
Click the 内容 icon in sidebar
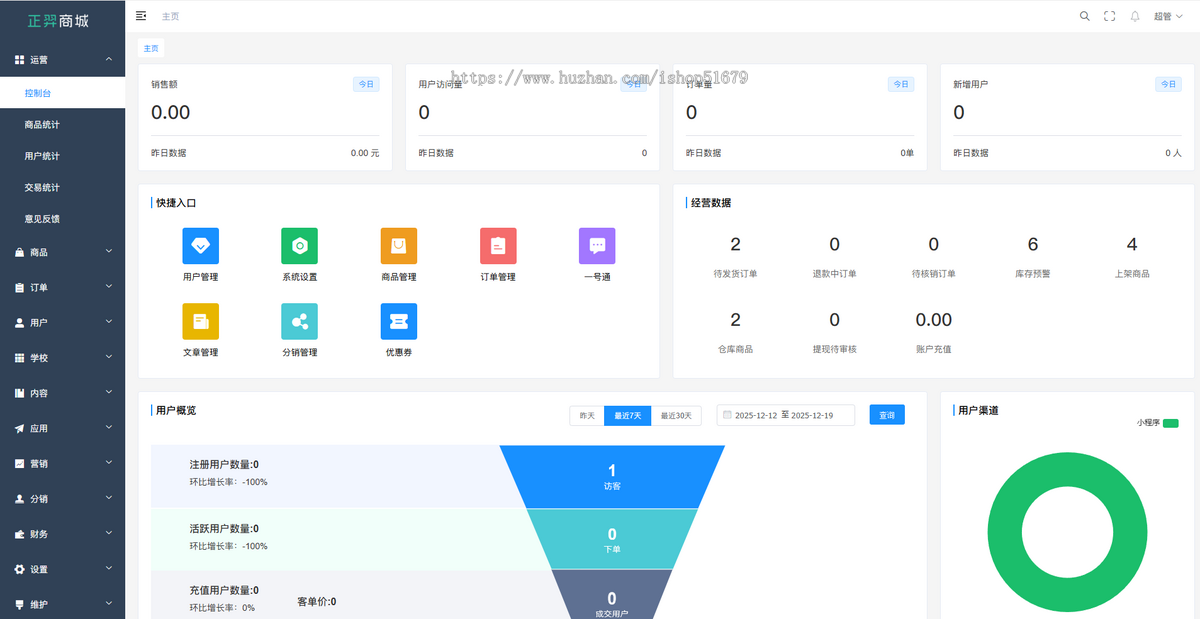[x=19, y=393]
